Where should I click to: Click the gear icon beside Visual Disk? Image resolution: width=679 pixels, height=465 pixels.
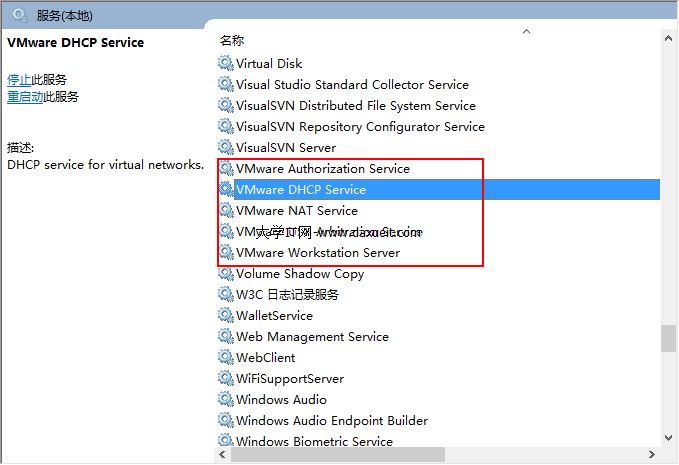pyautogui.click(x=225, y=63)
